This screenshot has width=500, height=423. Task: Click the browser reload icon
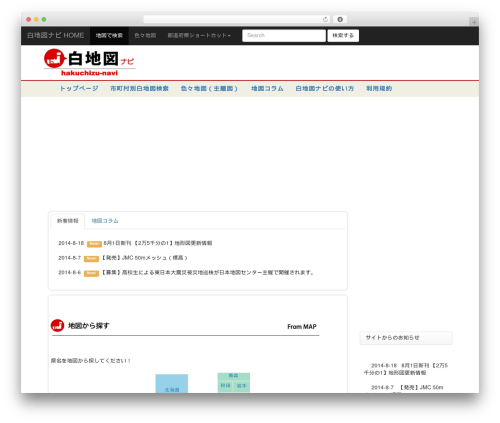325,19
